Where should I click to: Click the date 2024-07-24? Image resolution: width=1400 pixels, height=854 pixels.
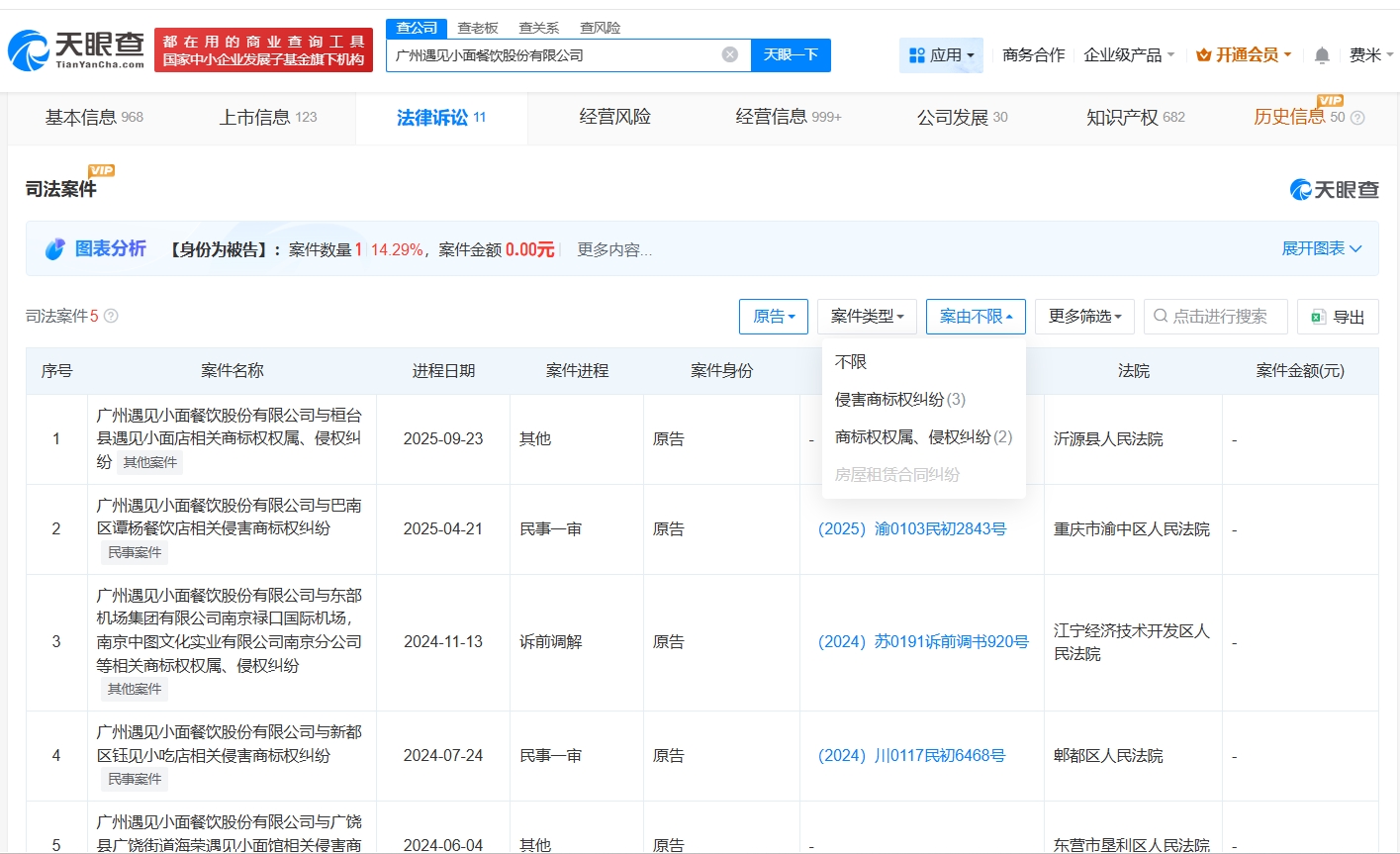pyautogui.click(x=443, y=756)
